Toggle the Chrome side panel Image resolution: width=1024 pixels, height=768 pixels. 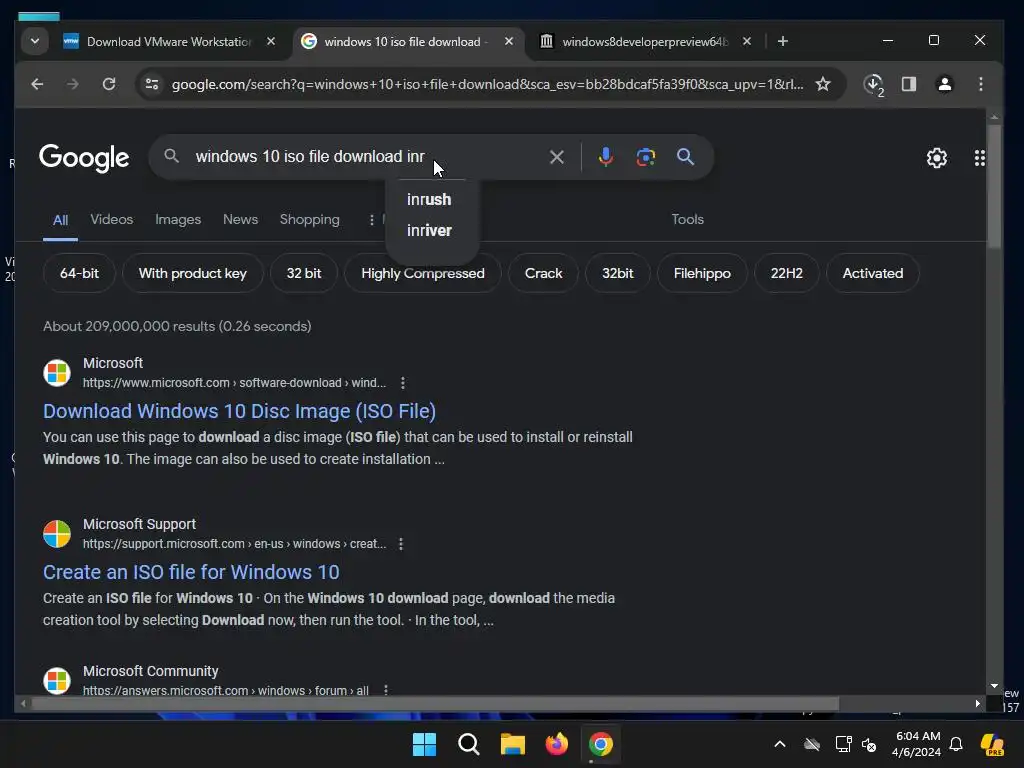point(908,84)
